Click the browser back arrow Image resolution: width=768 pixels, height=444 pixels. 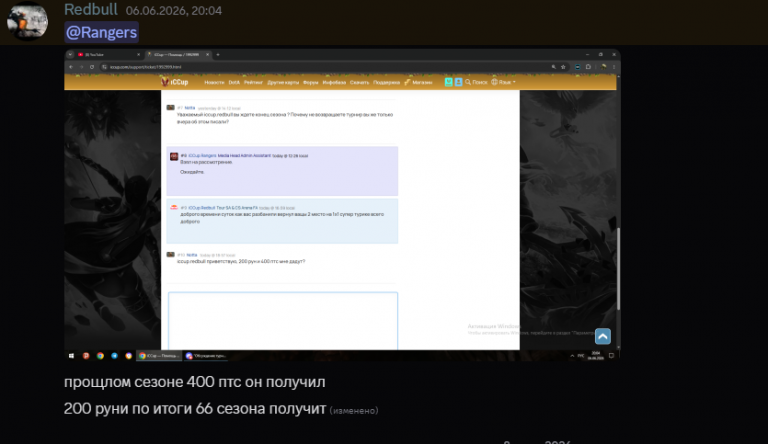[x=71, y=67]
